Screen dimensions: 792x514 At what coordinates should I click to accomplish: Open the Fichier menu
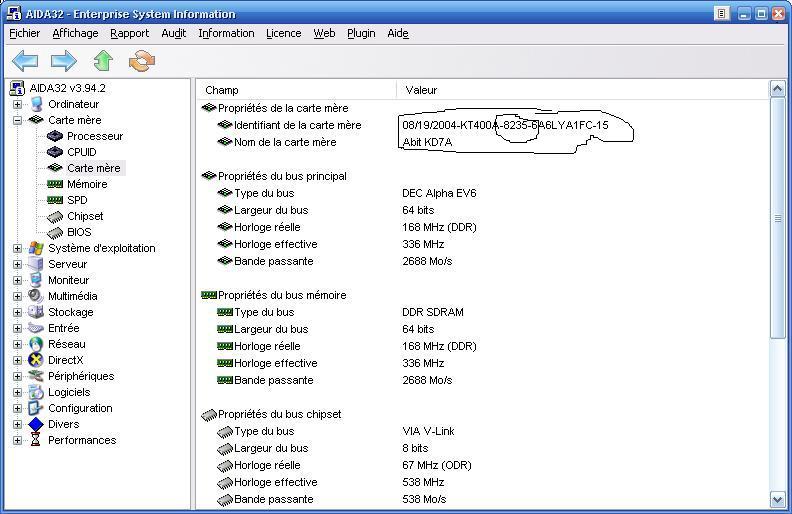25,33
